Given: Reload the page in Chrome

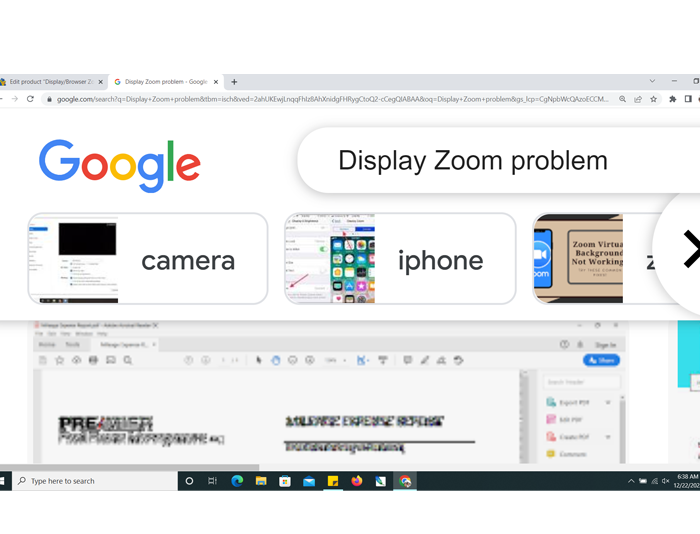Looking at the screenshot, I should click(x=30, y=99).
